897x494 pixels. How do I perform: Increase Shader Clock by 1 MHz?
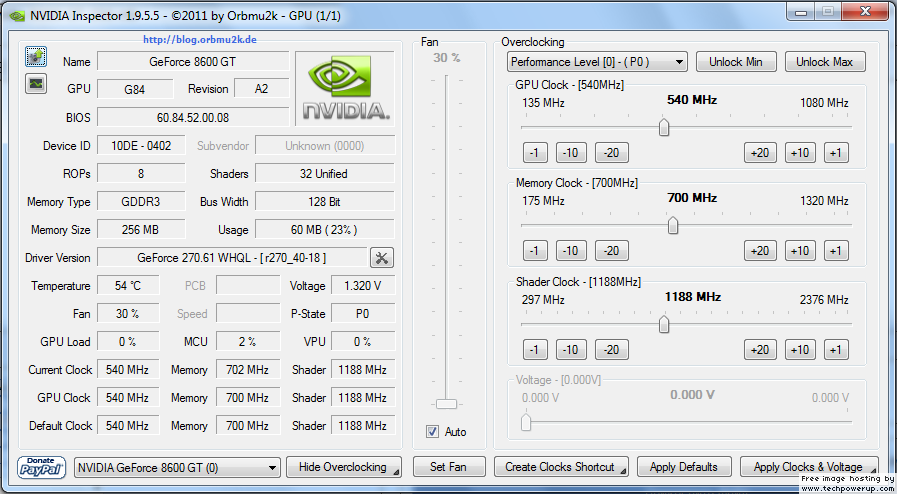(836, 349)
